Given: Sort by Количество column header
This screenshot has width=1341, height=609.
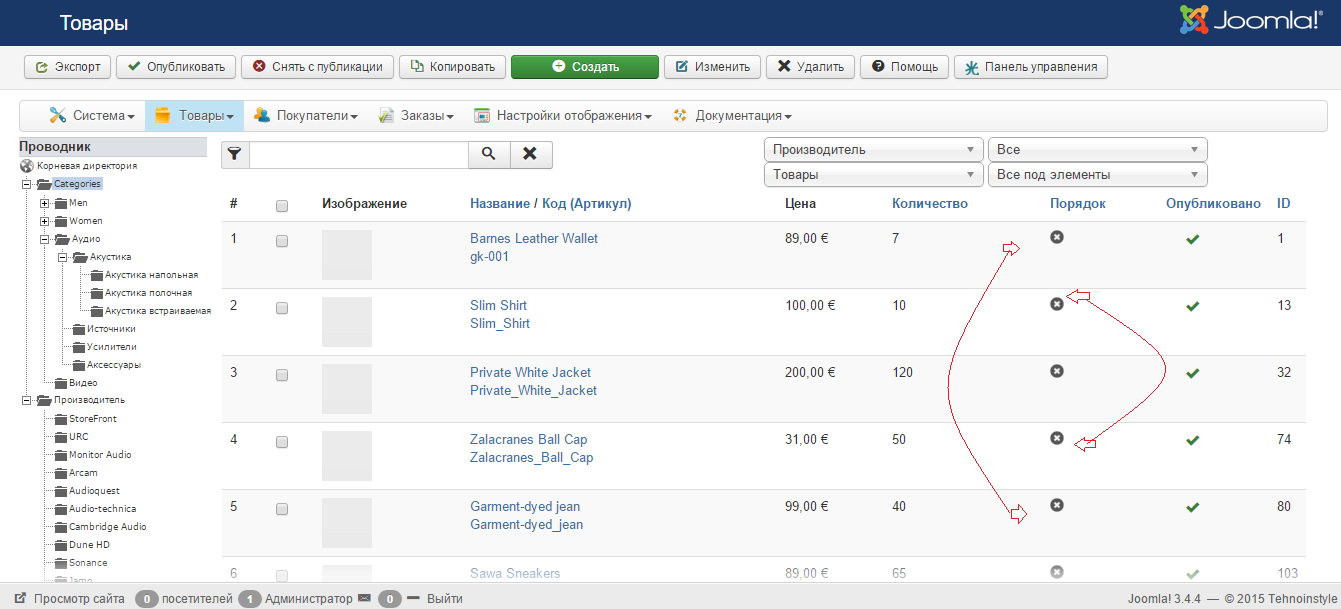Looking at the screenshot, I should point(930,203).
